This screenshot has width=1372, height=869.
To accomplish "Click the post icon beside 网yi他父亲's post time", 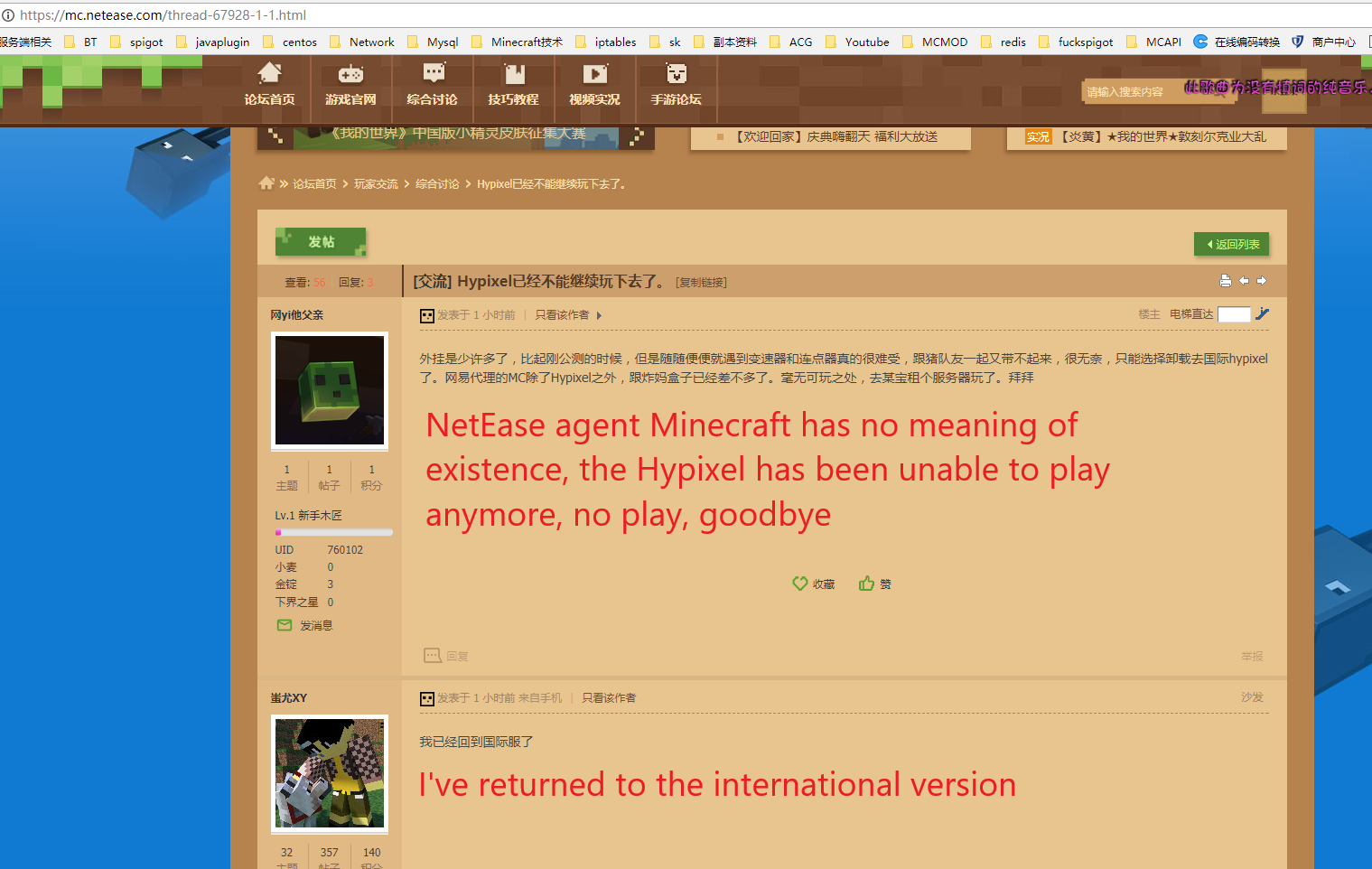I will pos(427,316).
